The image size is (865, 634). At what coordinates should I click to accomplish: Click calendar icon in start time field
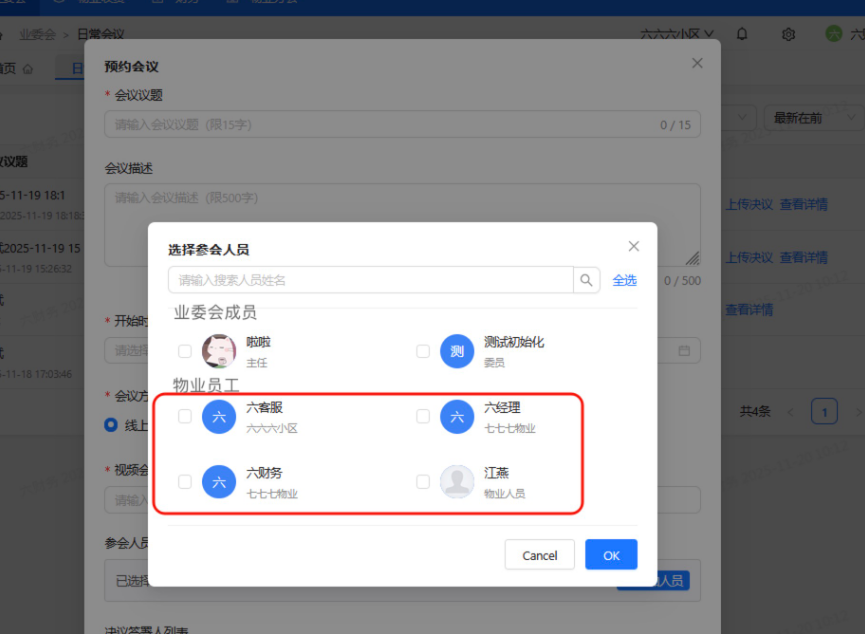pyautogui.click(x=684, y=350)
